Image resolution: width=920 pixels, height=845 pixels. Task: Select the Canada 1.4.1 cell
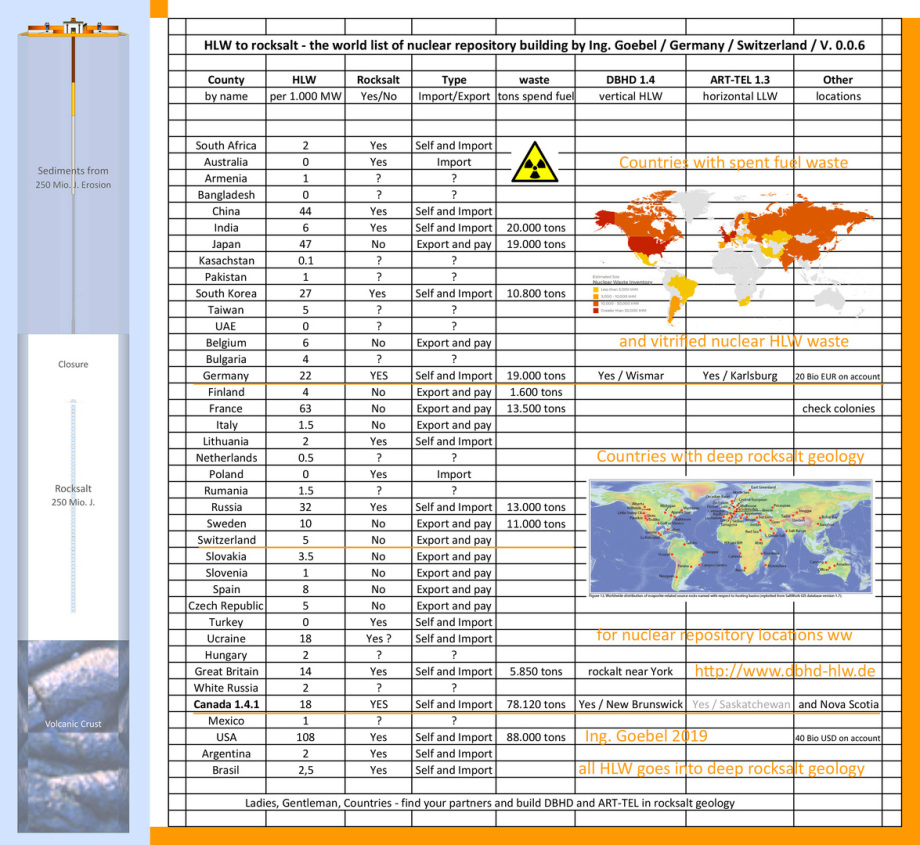coord(226,704)
